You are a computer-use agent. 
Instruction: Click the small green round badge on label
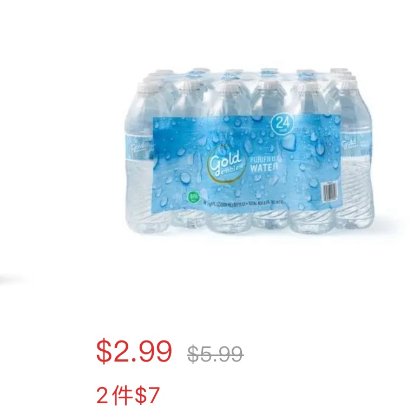tap(193, 197)
